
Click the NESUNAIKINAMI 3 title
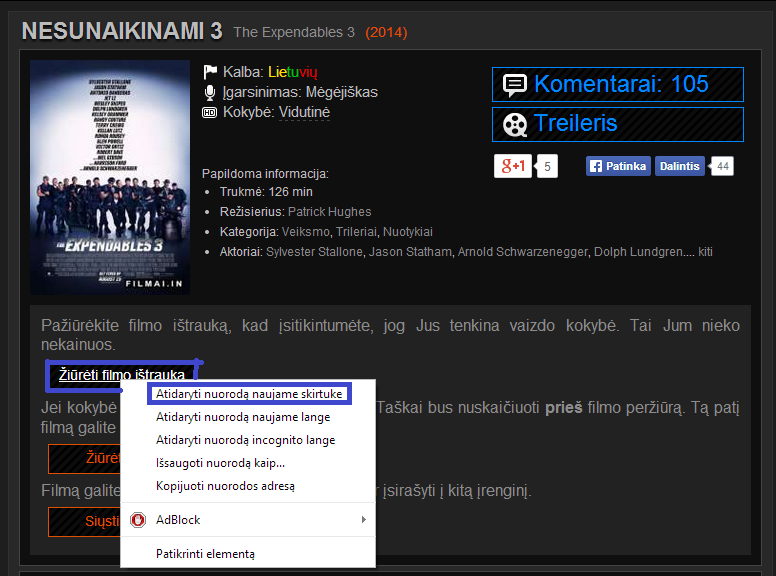[122, 31]
